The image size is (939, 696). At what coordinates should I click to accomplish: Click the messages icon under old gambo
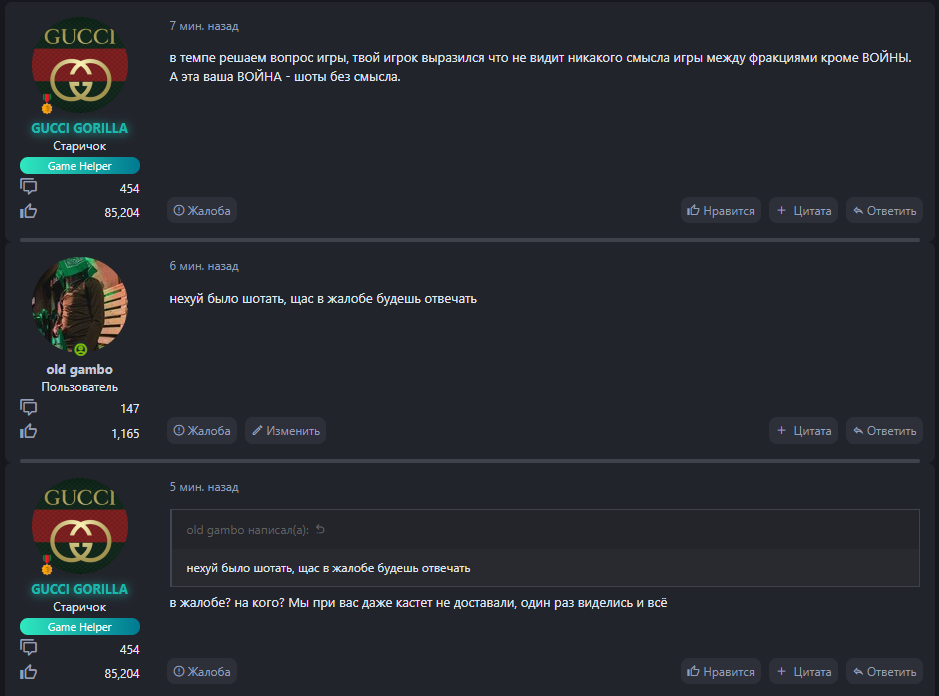point(29,407)
